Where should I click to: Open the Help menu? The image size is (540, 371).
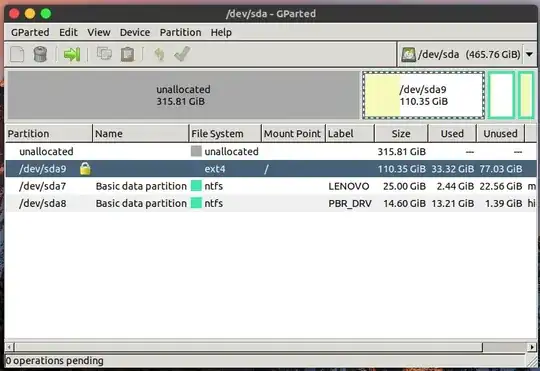pyautogui.click(x=221, y=32)
